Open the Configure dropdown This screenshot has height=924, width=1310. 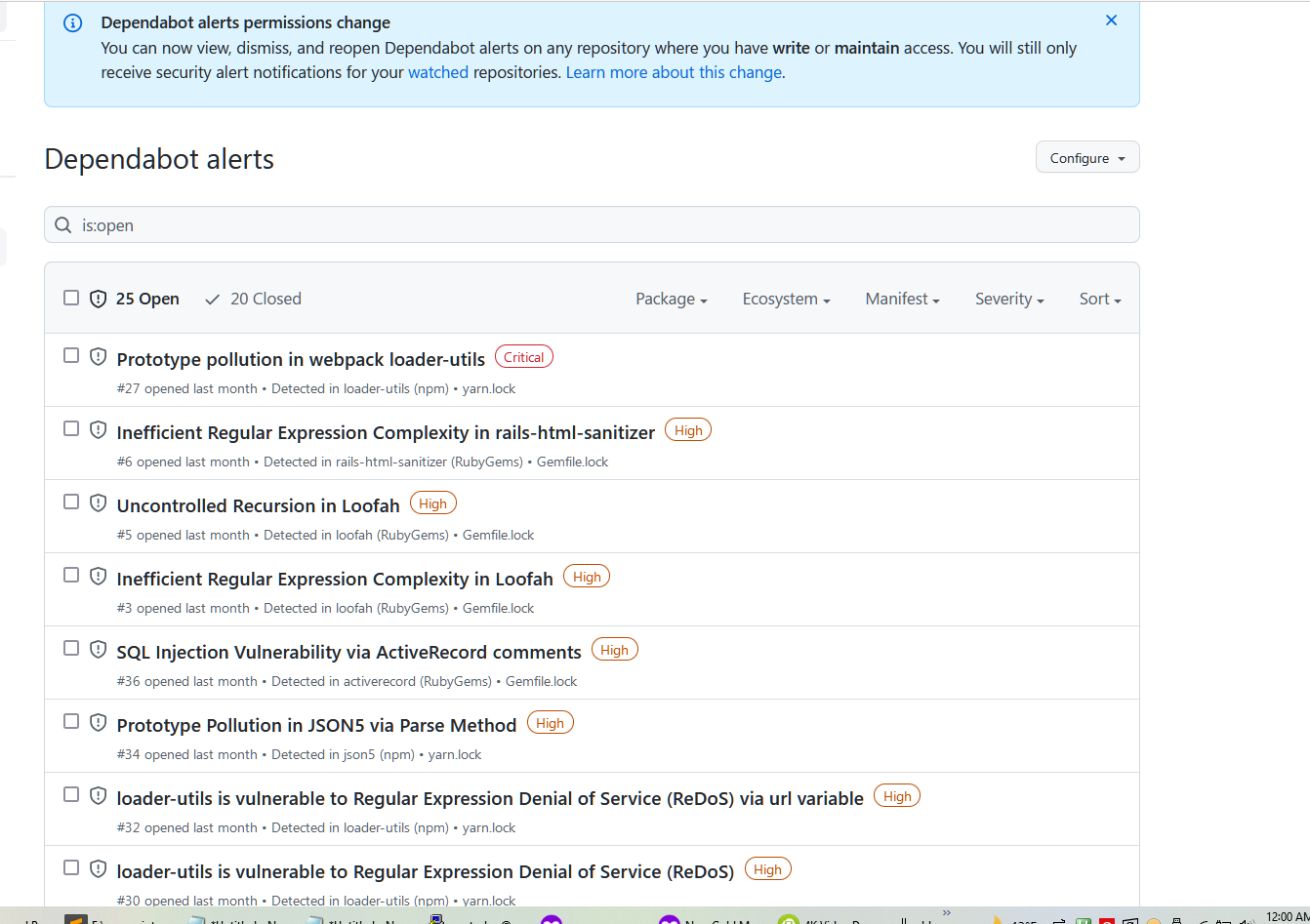point(1087,158)
